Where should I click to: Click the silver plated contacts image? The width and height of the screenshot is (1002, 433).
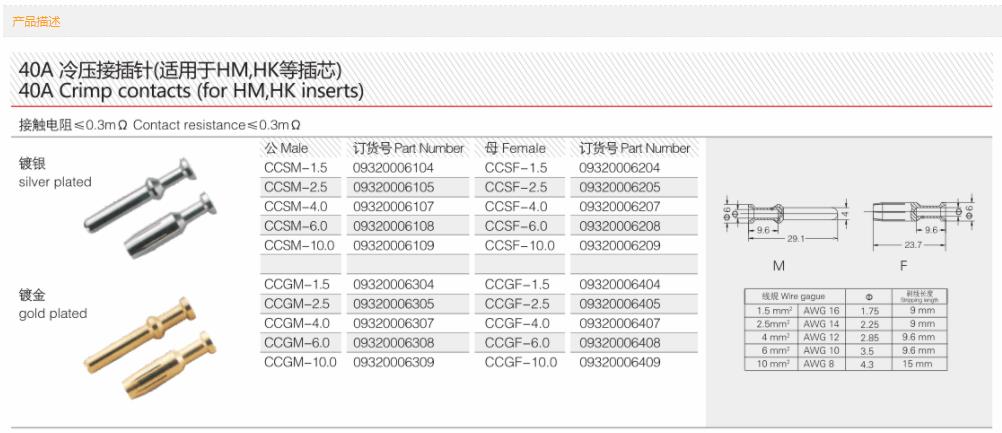click(x=163, y=205)
